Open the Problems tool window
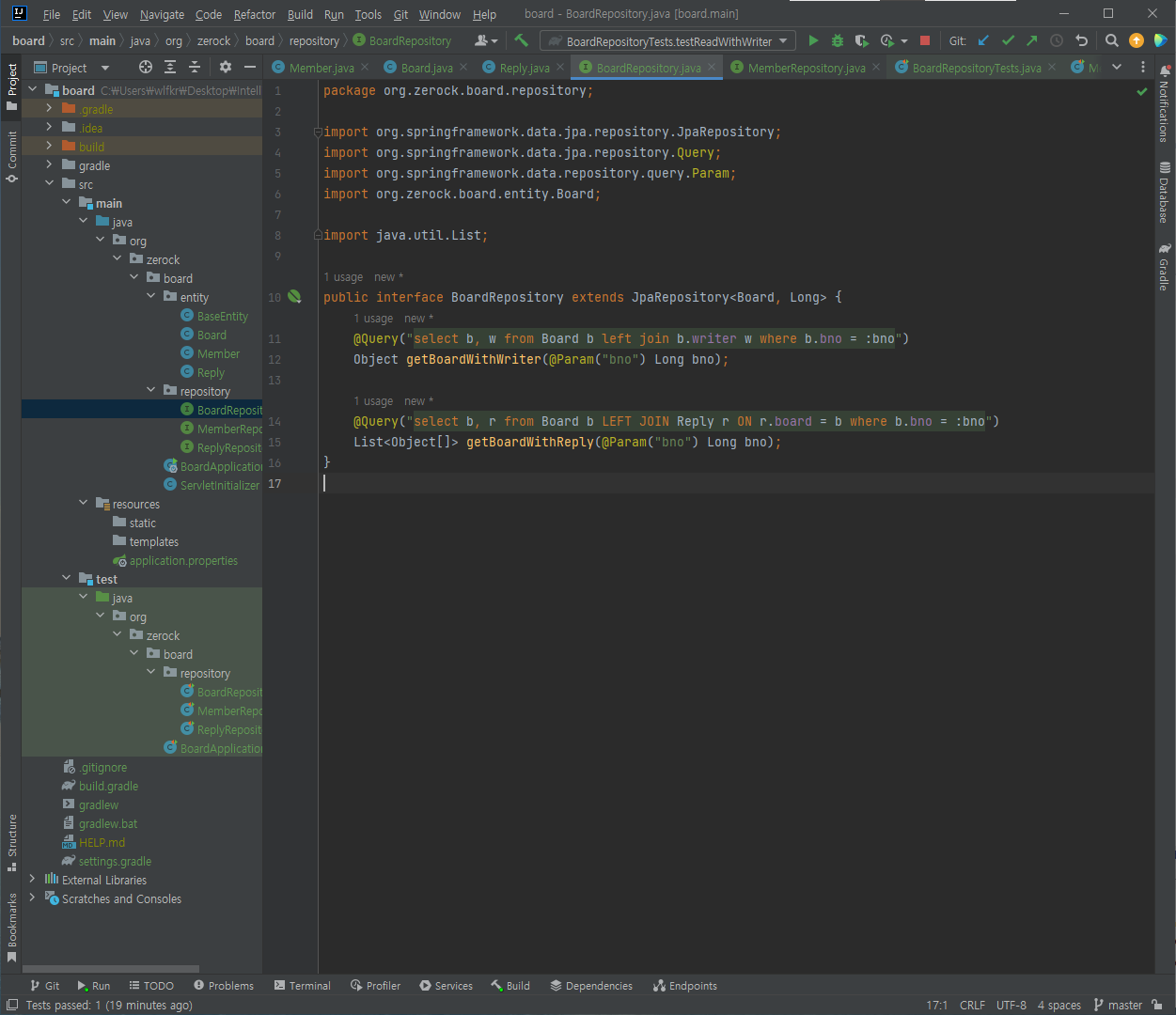The width and height of the screenshot is (1176, 1015). click(x=224, y=986)
